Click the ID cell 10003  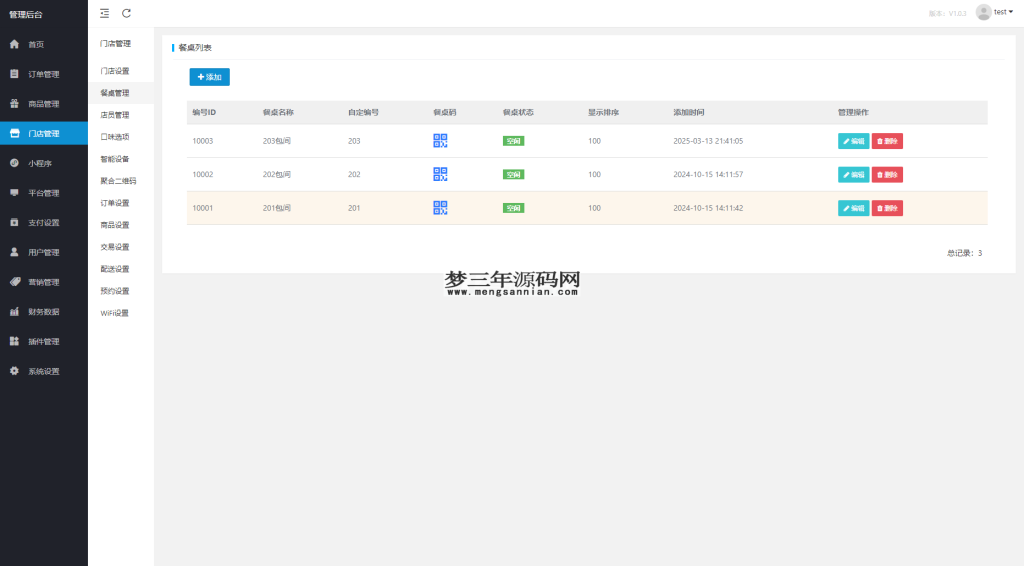click(x=202, y=141)
